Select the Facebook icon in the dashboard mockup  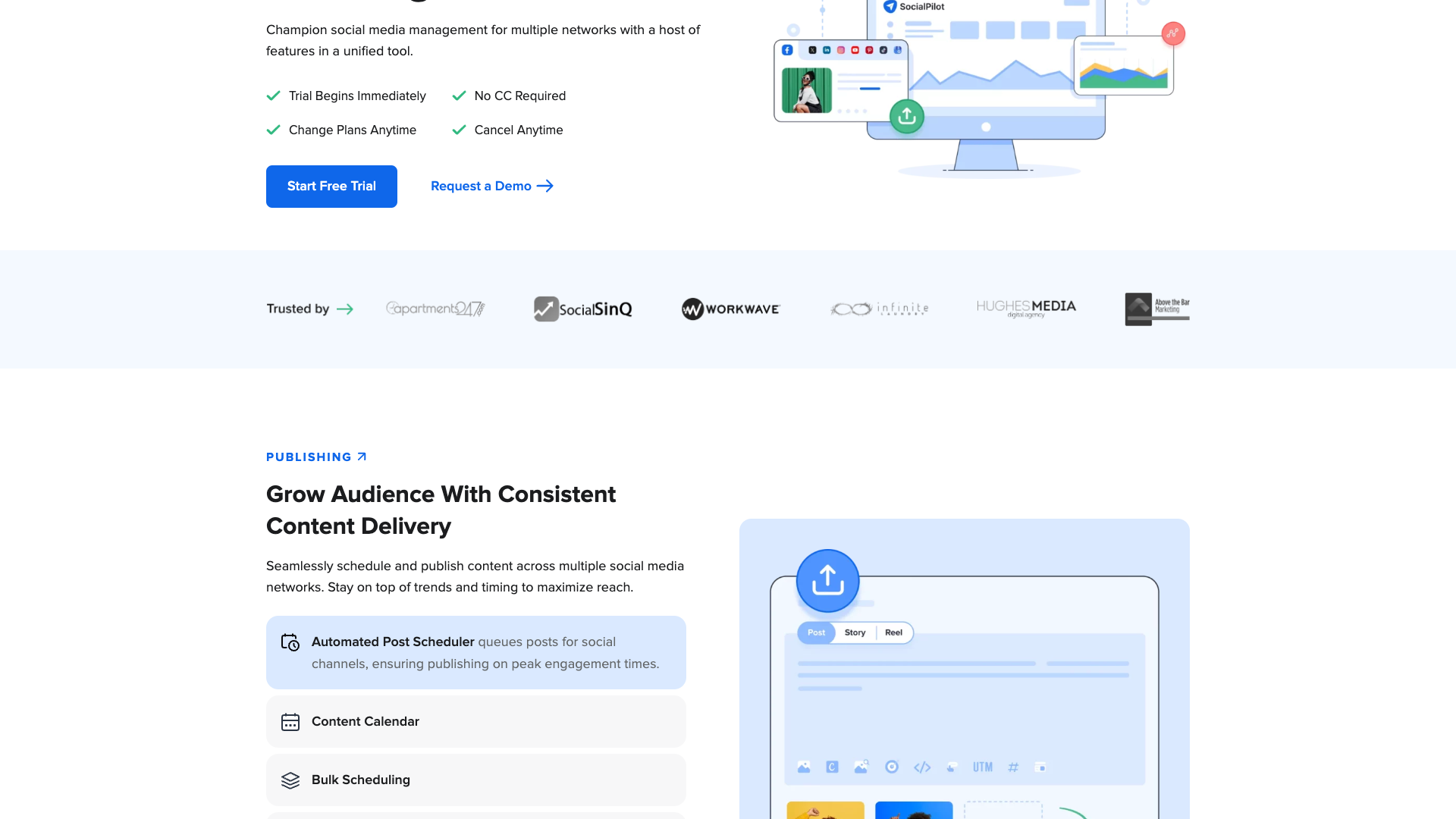click(787, 49)
